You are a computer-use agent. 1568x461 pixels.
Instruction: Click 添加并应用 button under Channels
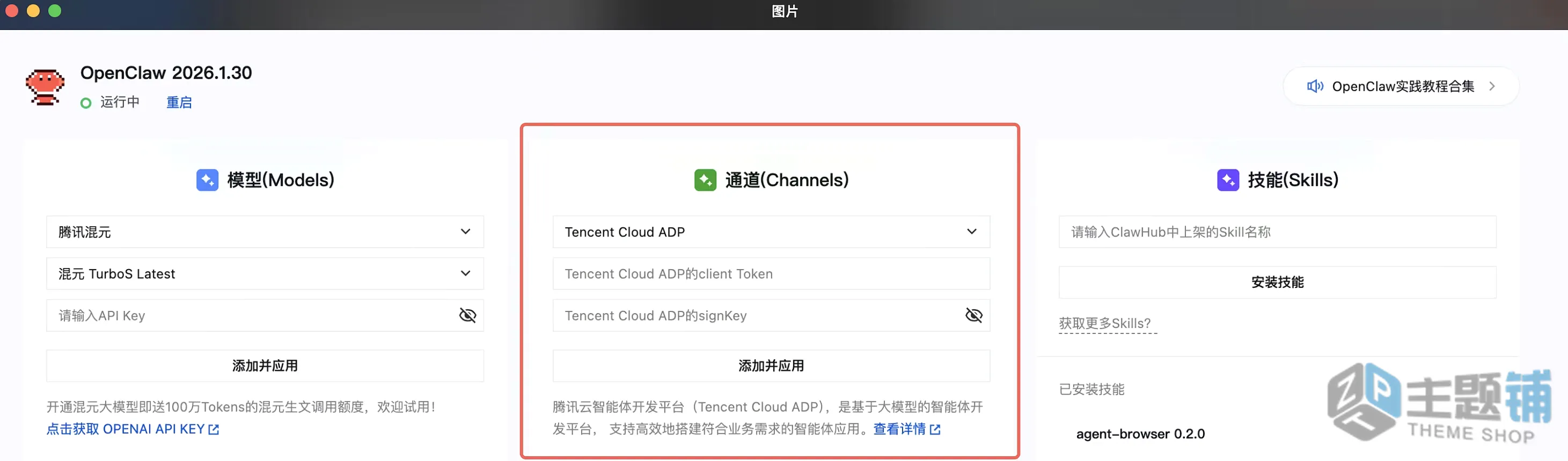771,366
